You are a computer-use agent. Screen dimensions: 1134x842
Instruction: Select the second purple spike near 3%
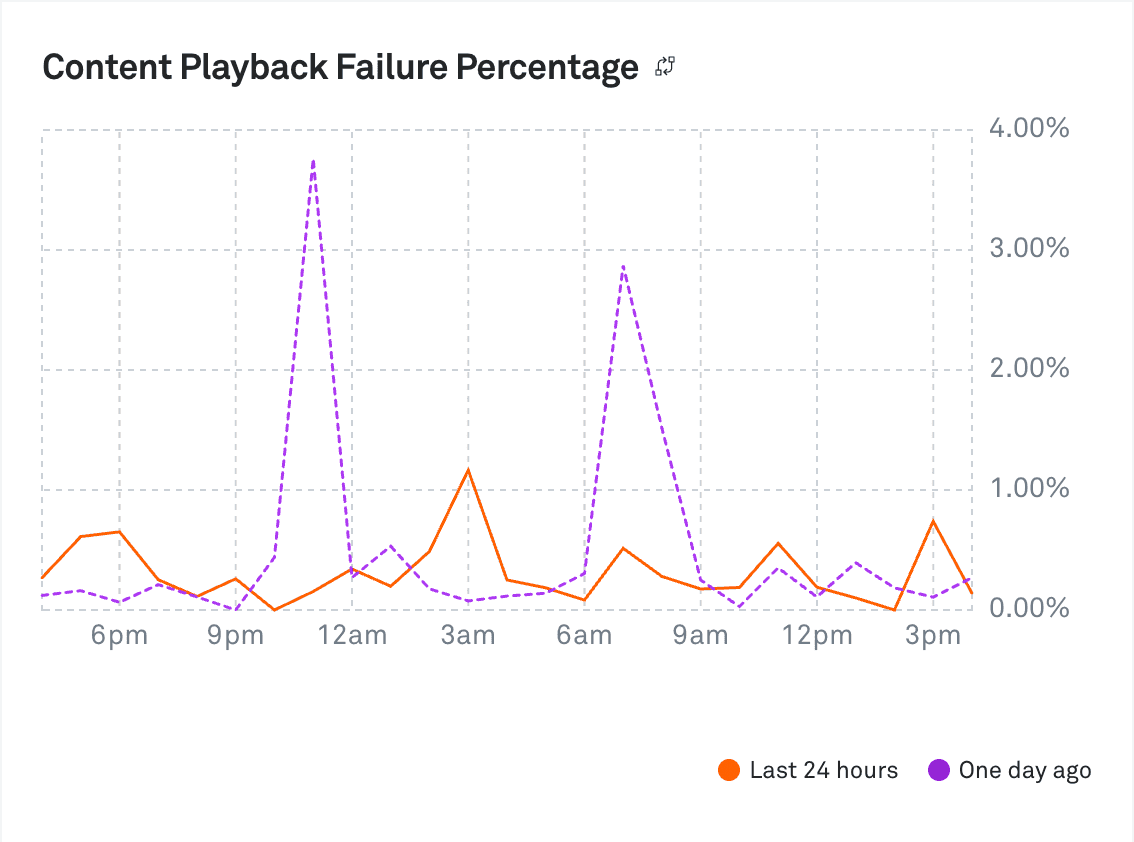(623, 267)
